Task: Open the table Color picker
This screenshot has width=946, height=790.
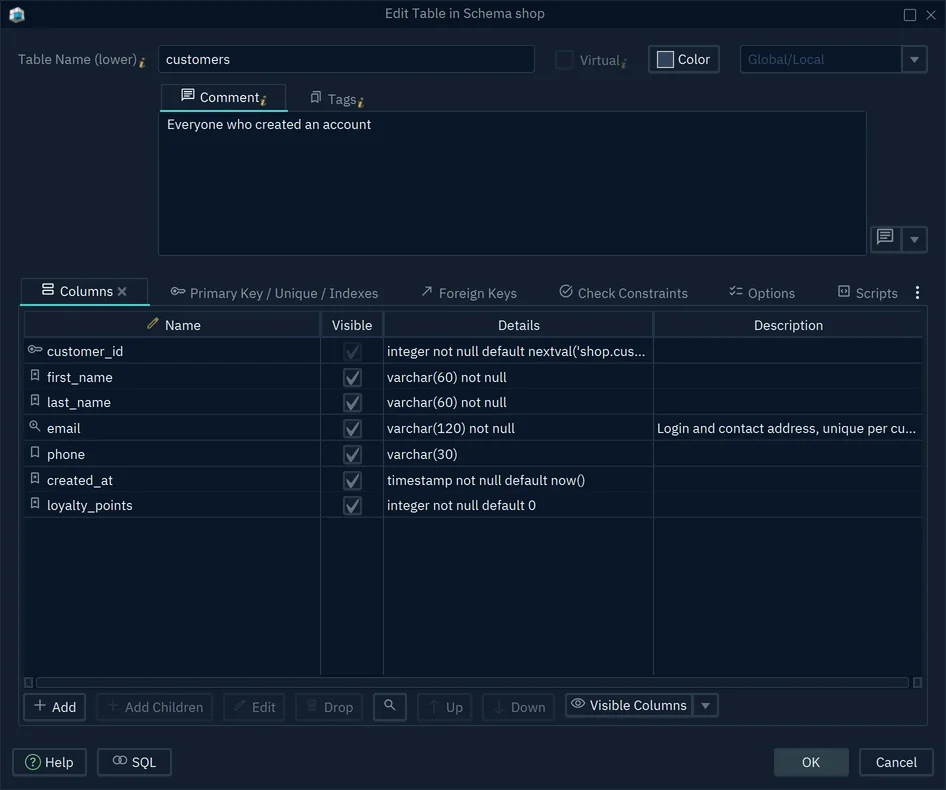Action: tap(684, 60)
